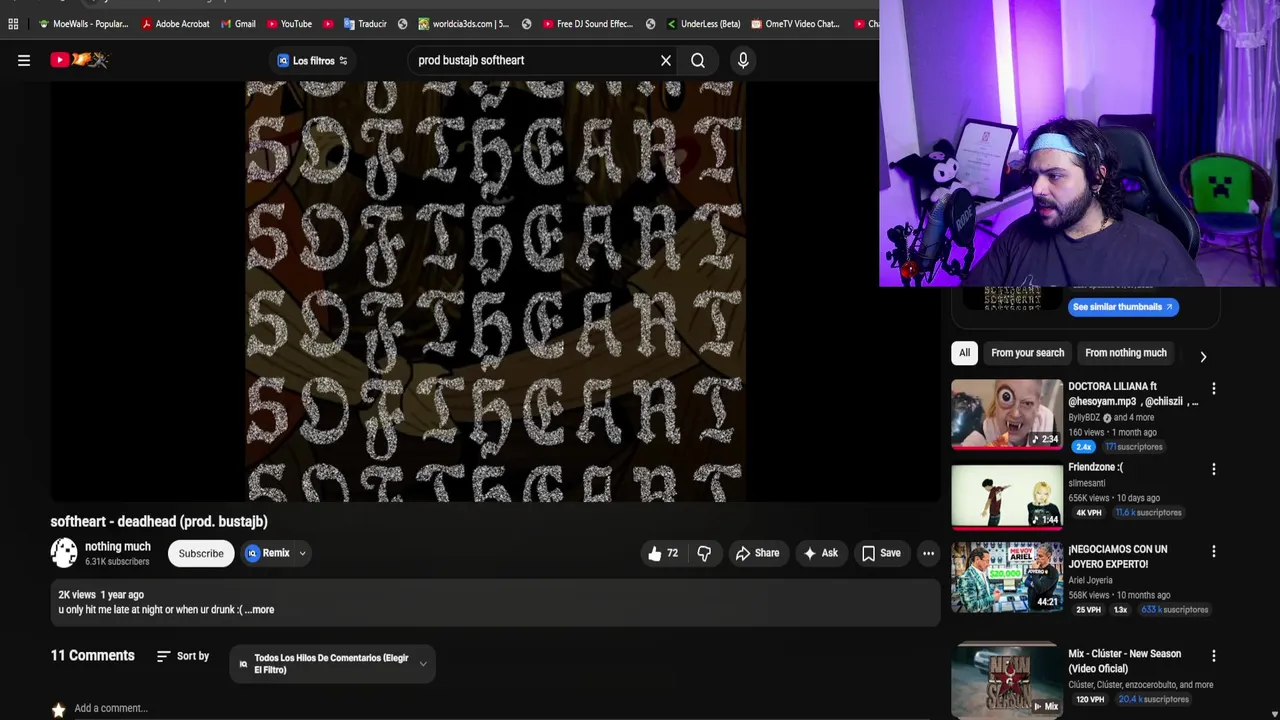The width and height of the screenshot is (1280, 720).
Task: Open the Ask assistant button
Action: pyautogui.click(x=820, y=553)
